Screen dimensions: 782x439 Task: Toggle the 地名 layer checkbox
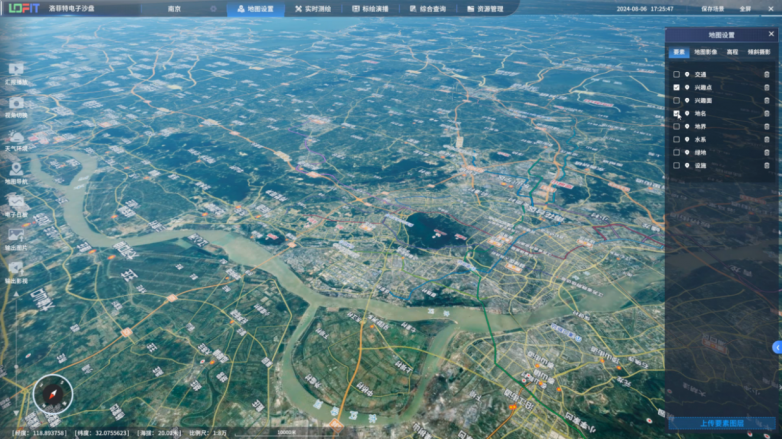676,113
